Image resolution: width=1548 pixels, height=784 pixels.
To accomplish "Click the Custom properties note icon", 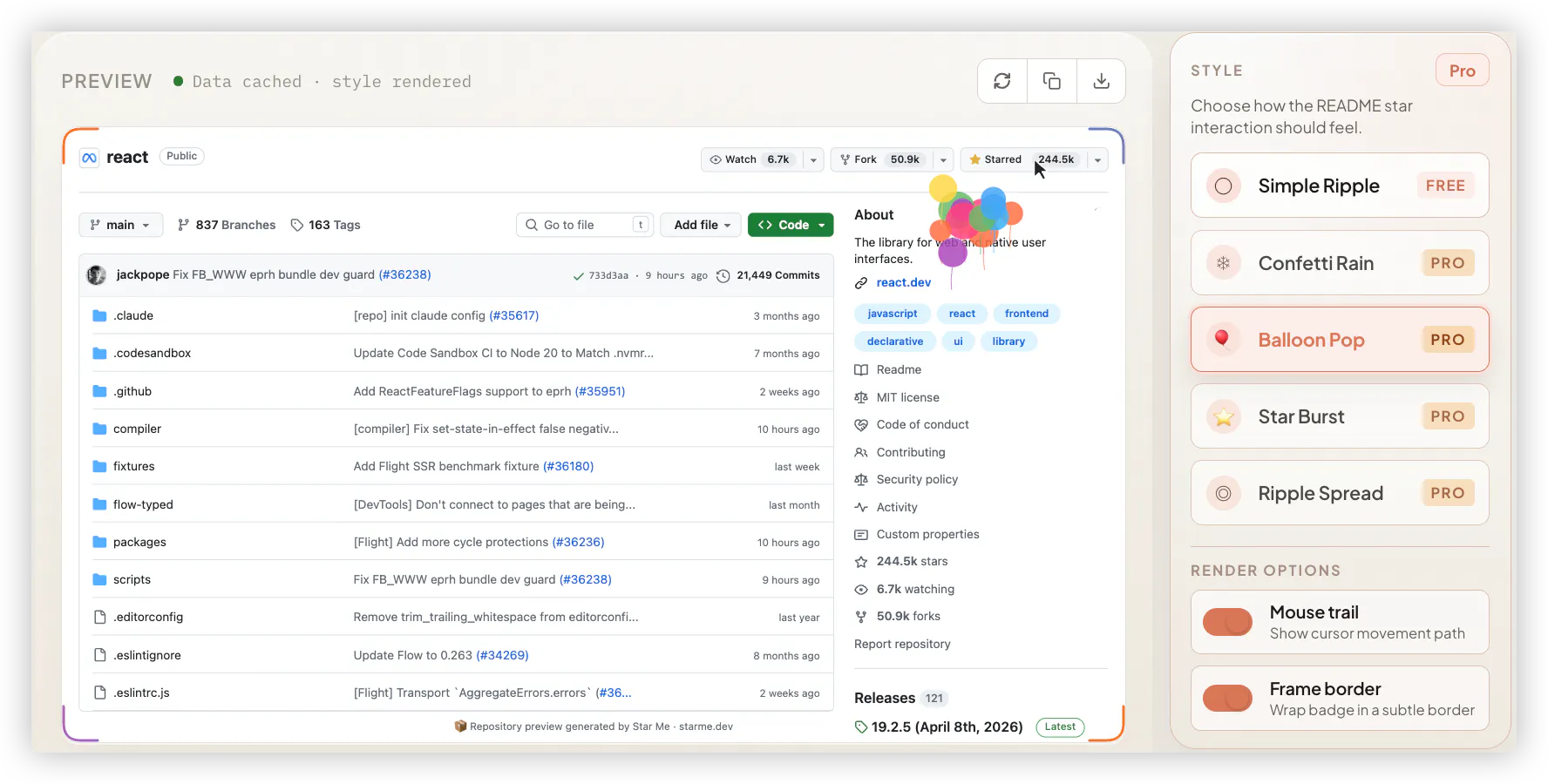I will [x=861, y=534].
